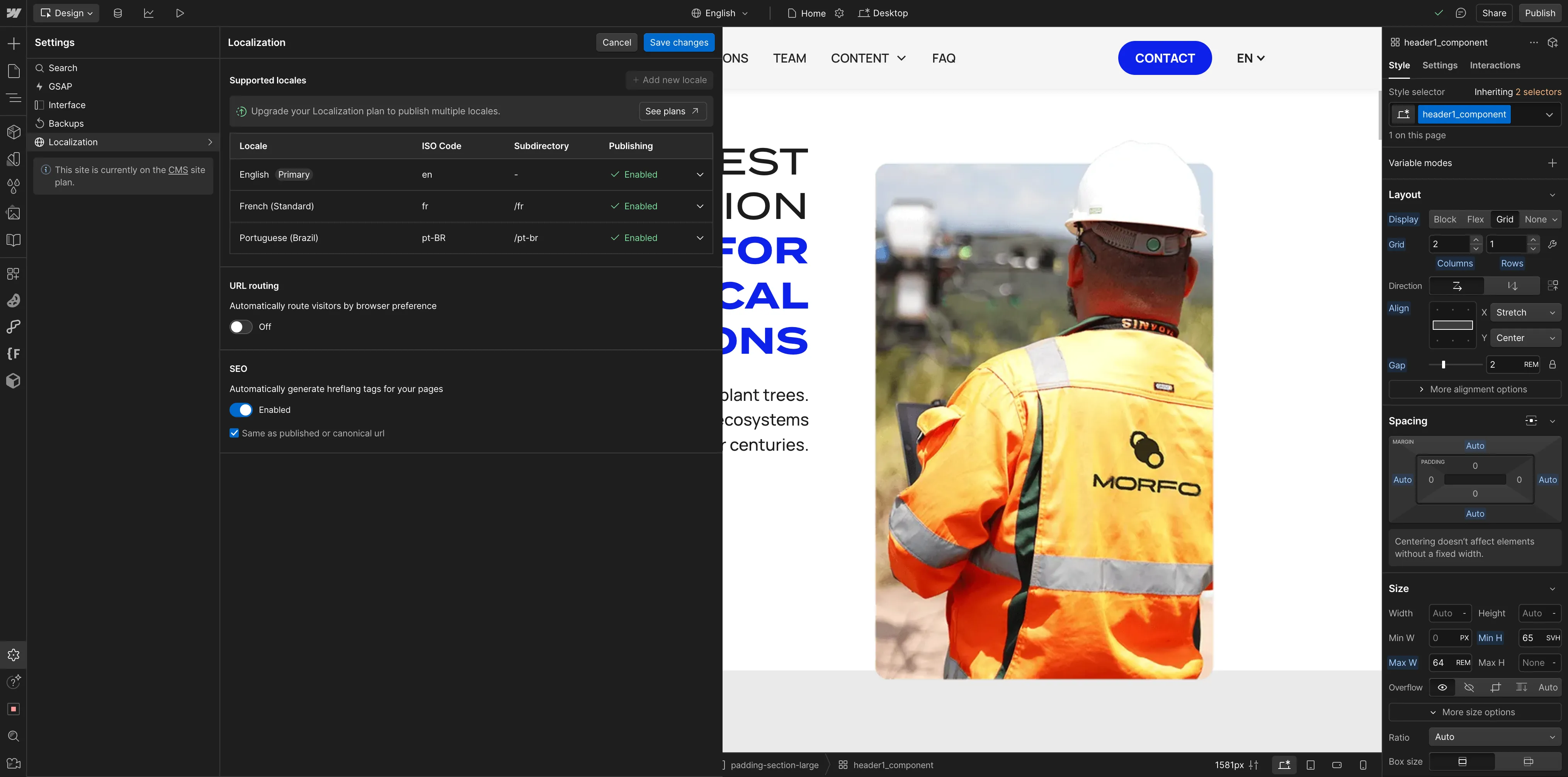Image resolution: width=1568 pixels, height=777 pixels.
Task: Click the Preview play icon
Action: point(180,13)
